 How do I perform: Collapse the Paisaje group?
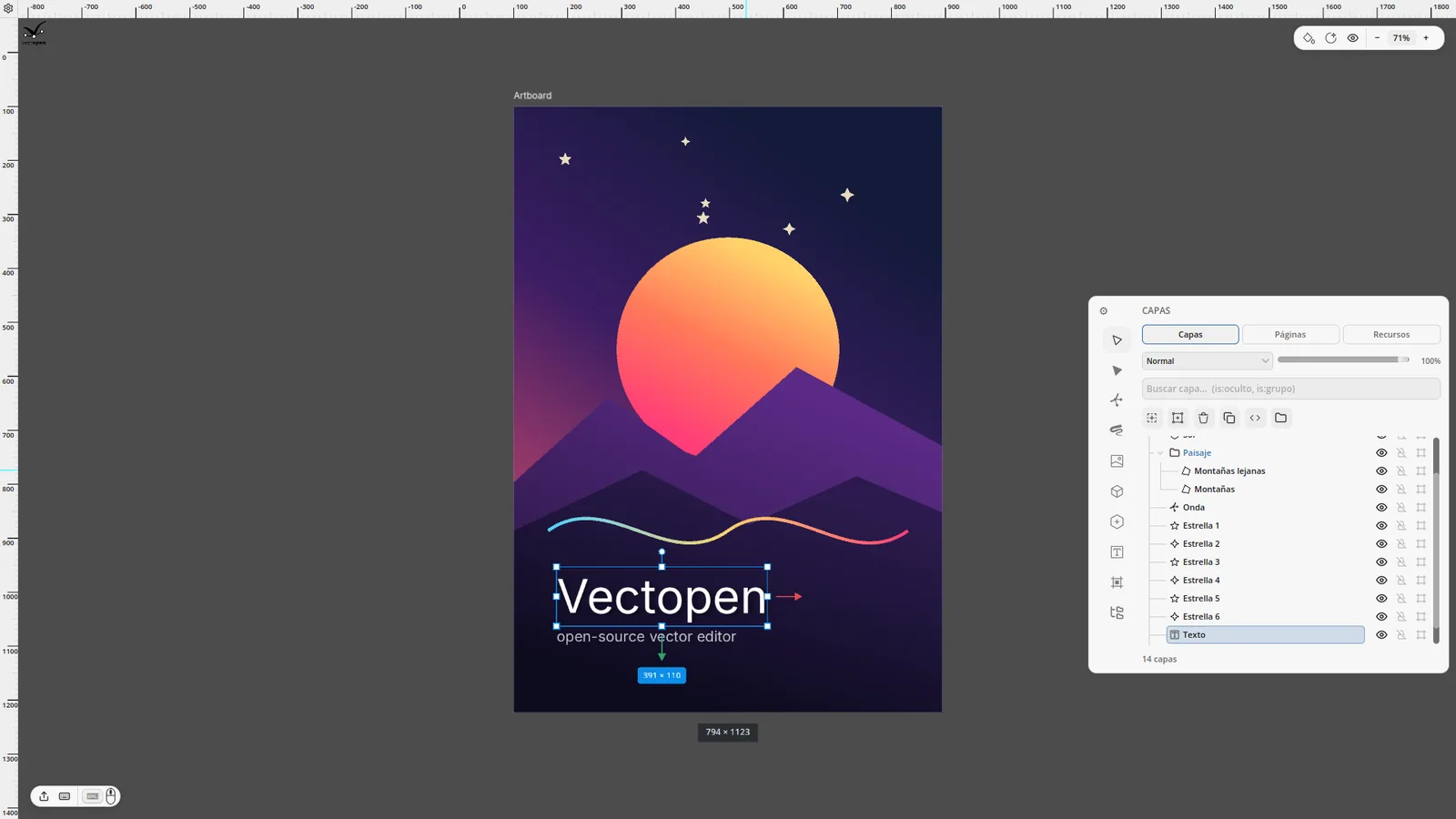(1160, 453)
